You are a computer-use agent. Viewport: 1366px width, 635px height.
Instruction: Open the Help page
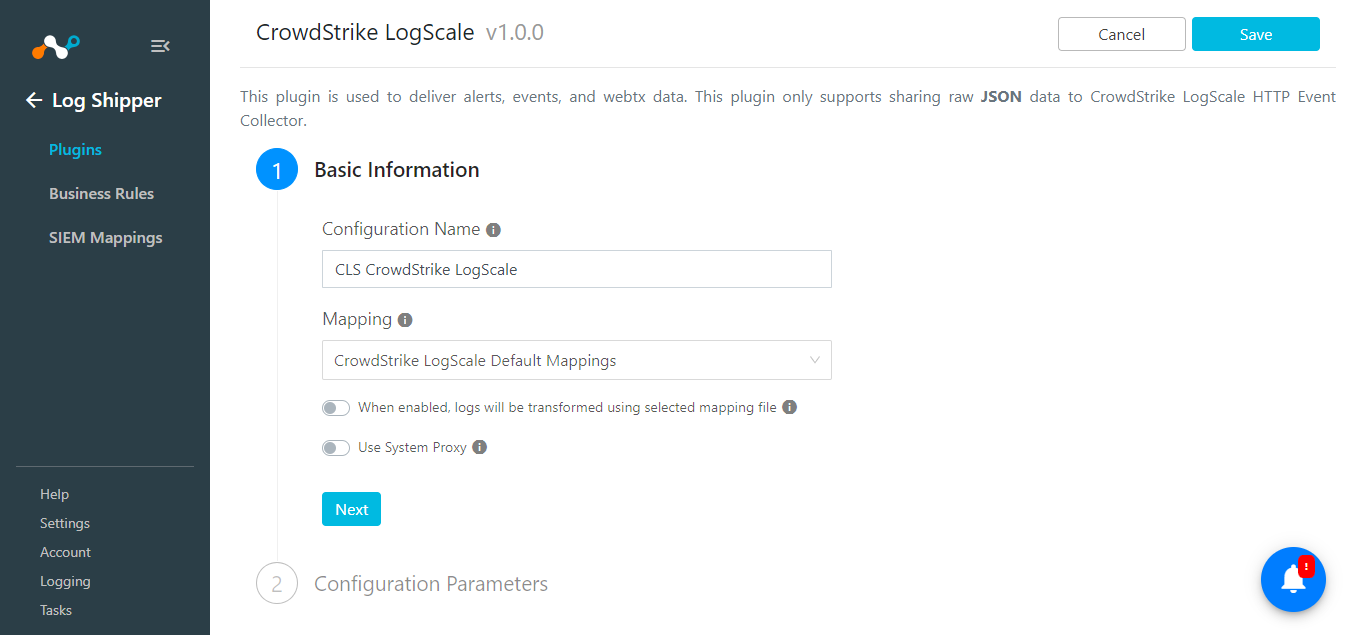coord(54,494)
